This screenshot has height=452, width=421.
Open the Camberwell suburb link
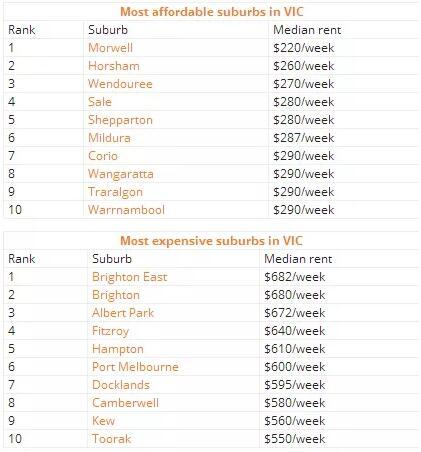[125, 403]
